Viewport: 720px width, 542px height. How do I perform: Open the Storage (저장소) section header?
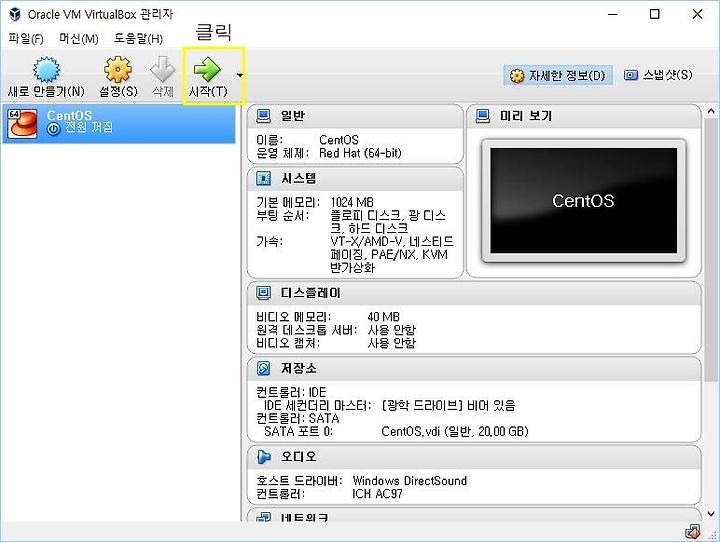point(474,368)
